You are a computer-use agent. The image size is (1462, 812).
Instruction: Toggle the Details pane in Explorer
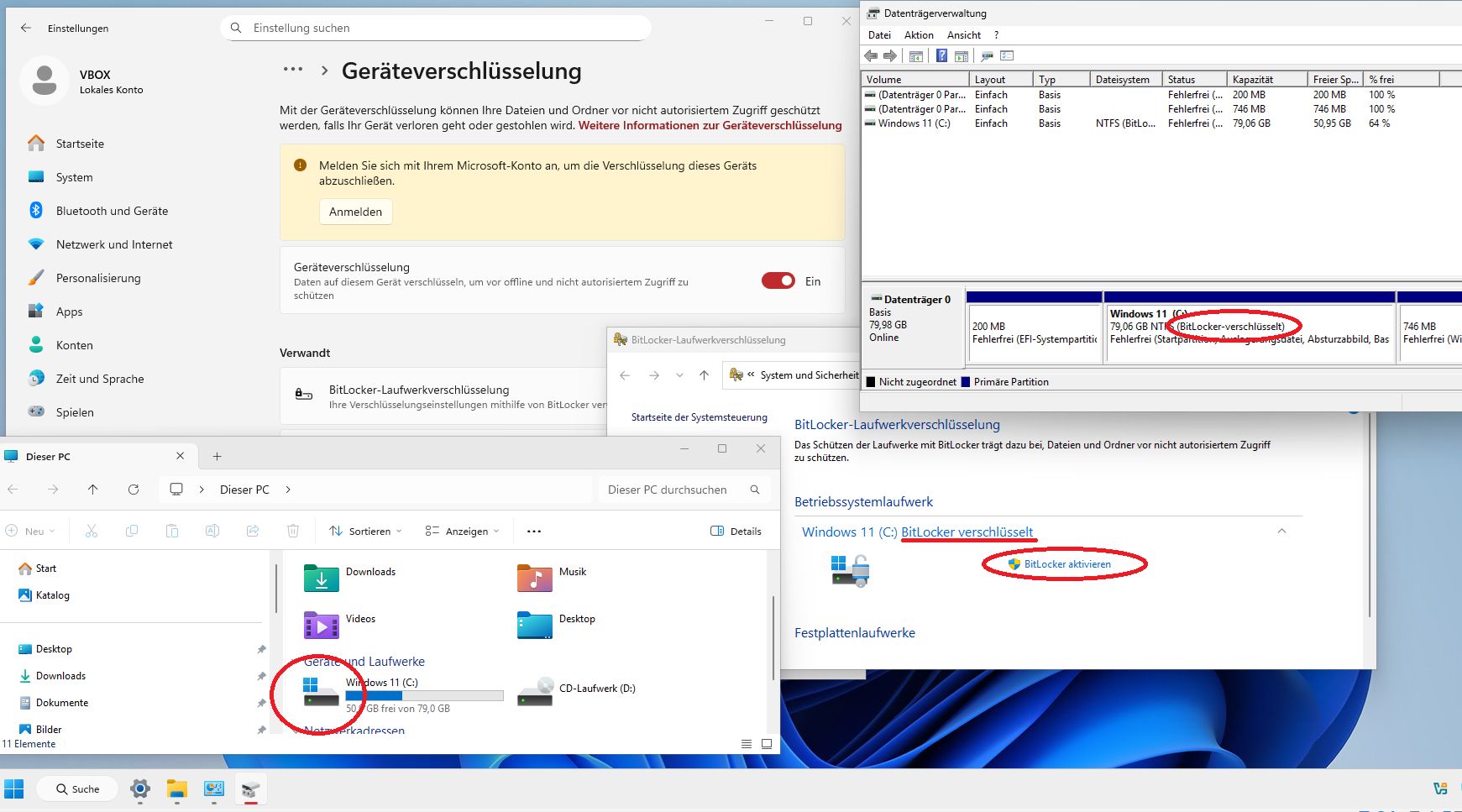[736, 531]
